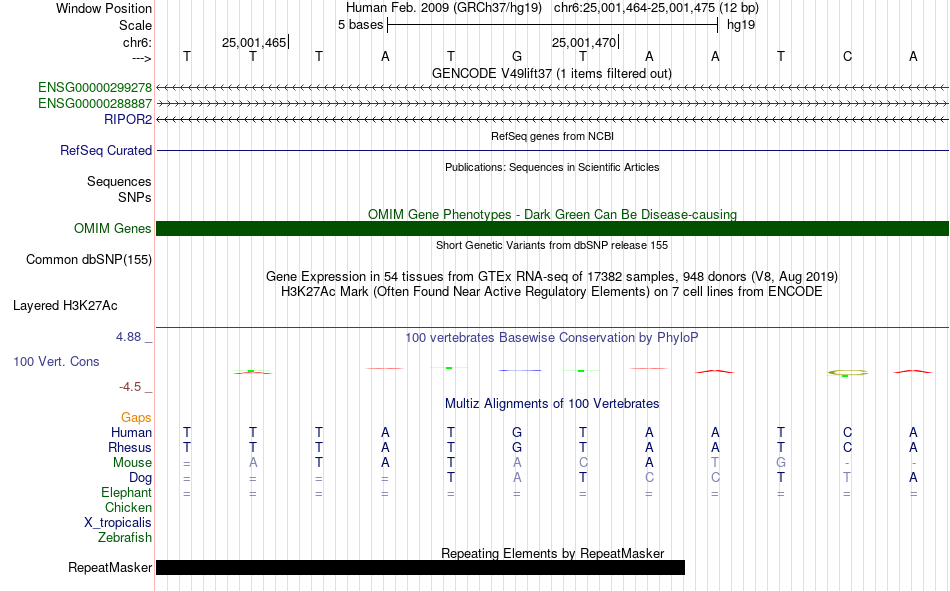950x591 pixels.
Task: Click the hg19 scale label
Action: 741,25
